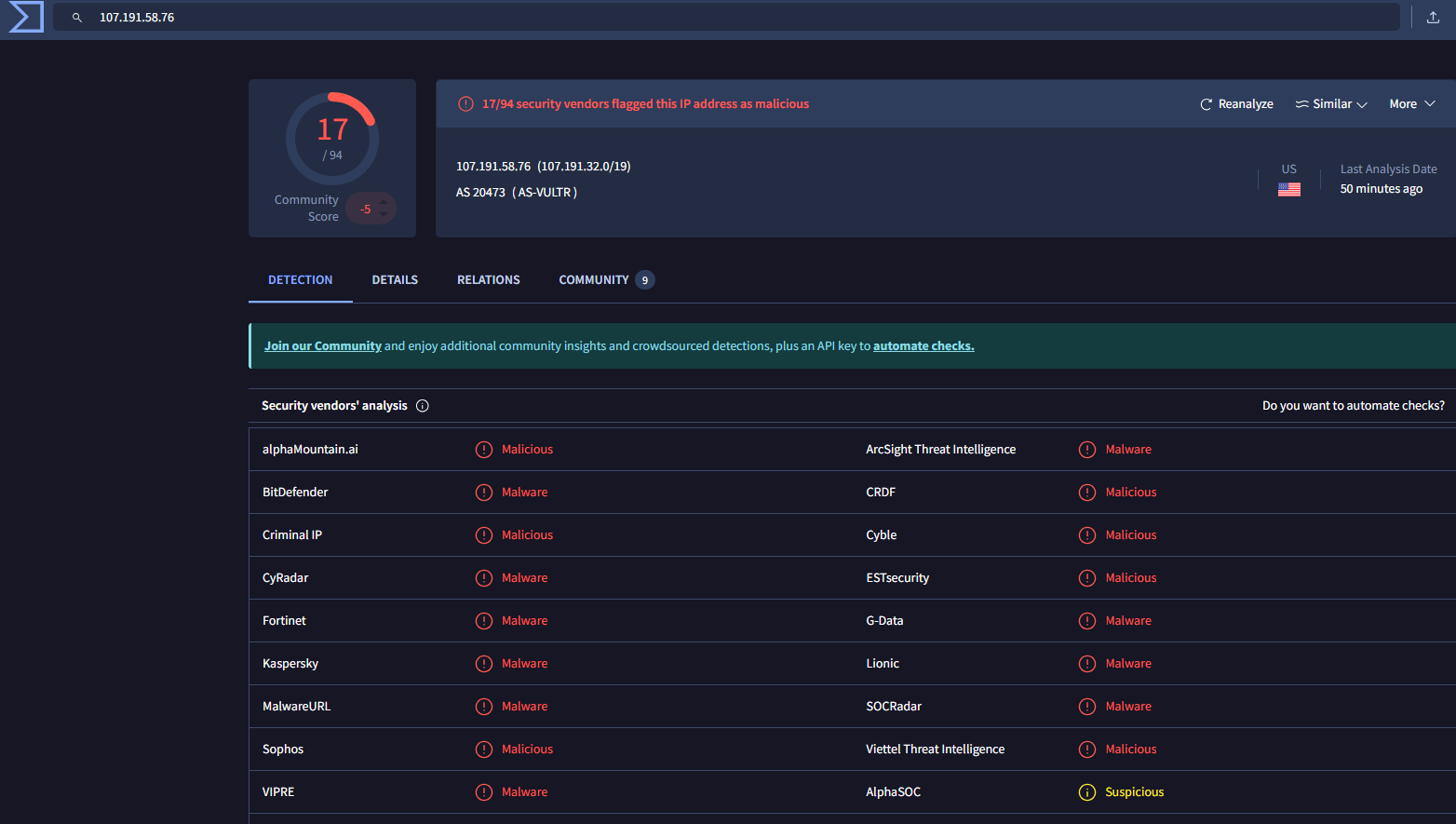Click the Viettel Threat Intelligence vendor name

936,750
